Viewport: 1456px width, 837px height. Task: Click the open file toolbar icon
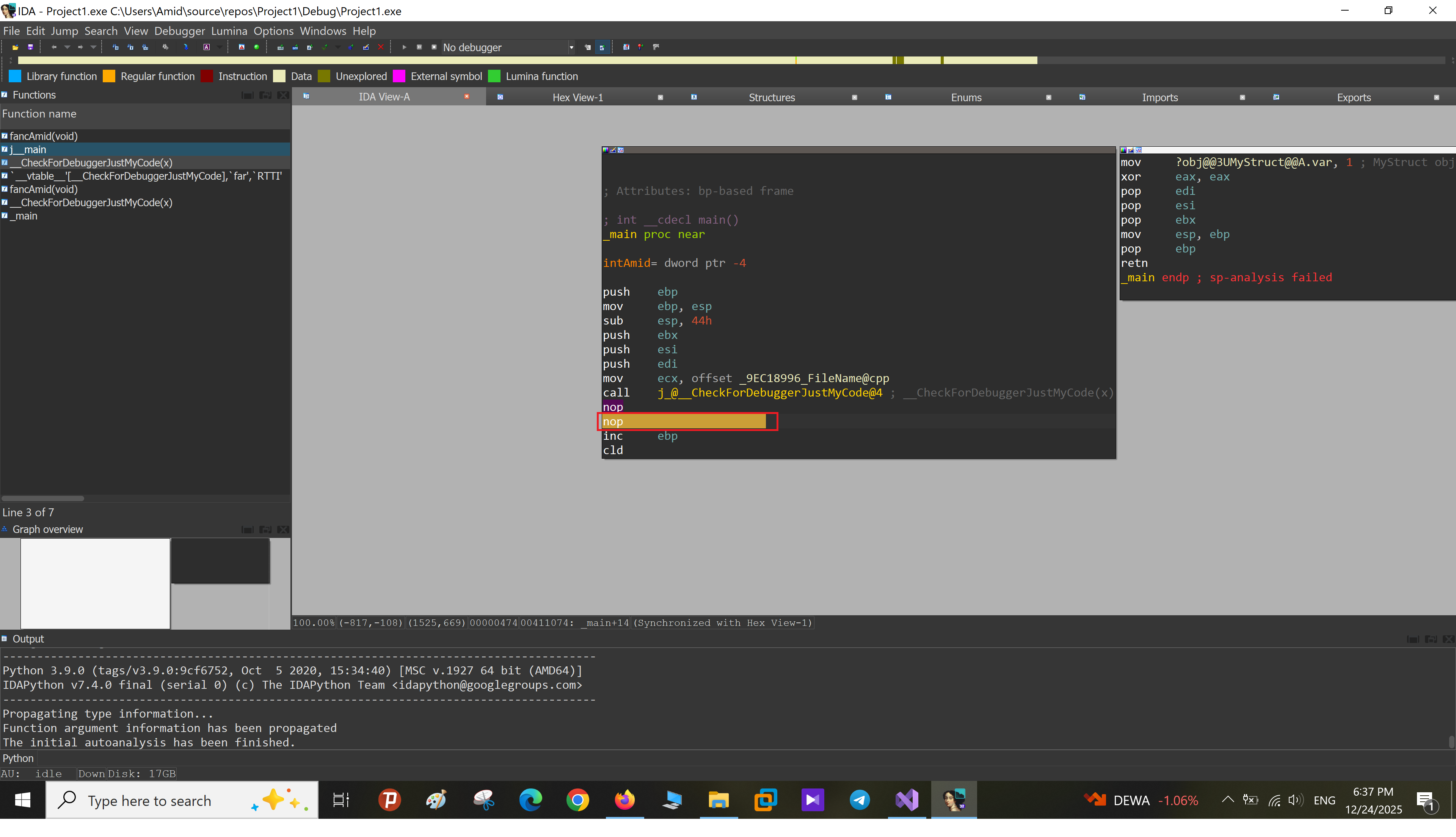click(16, 47)
